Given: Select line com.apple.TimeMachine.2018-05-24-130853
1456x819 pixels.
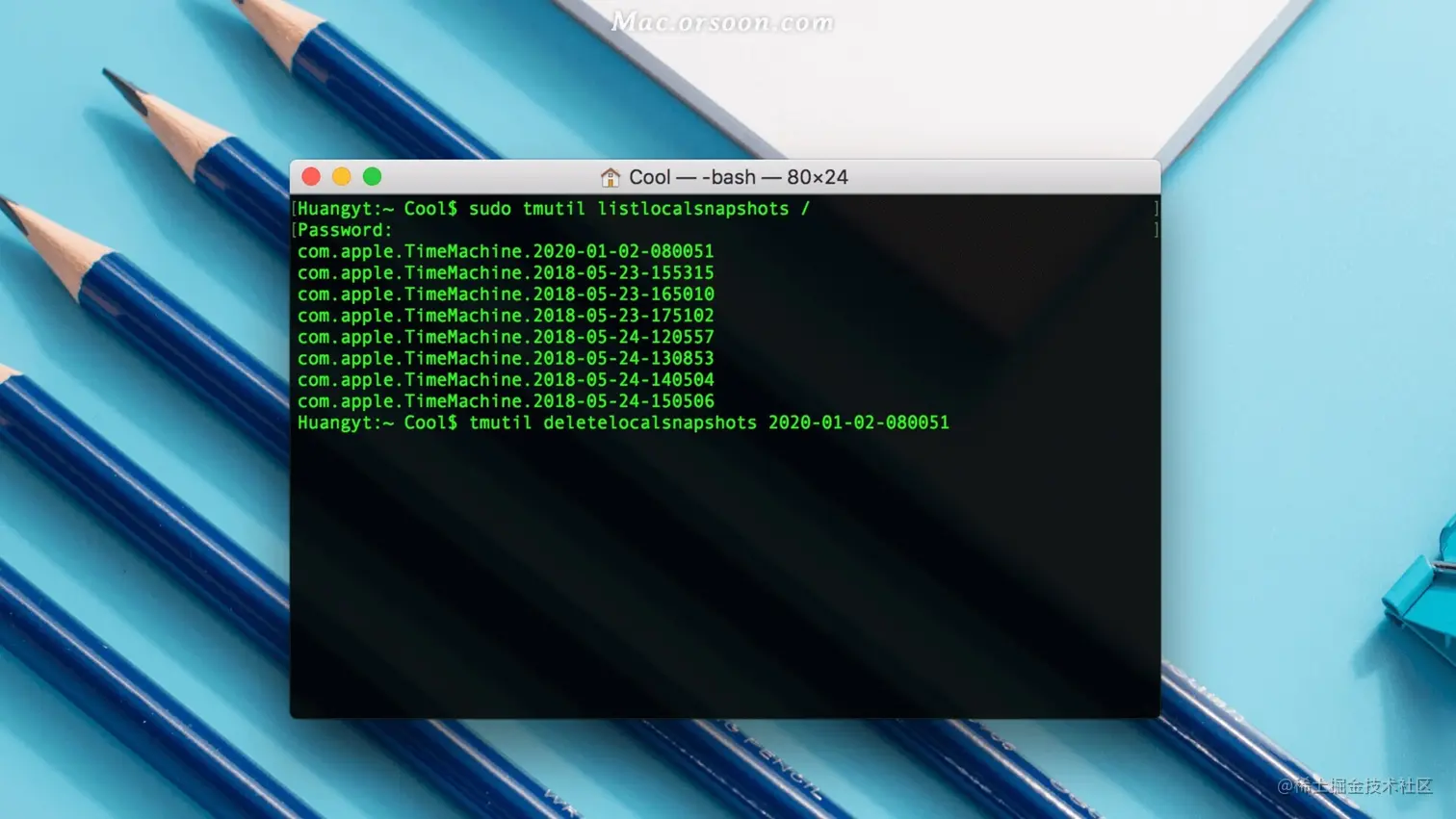Looking at the screenshot, I should [x=506, y=358].
